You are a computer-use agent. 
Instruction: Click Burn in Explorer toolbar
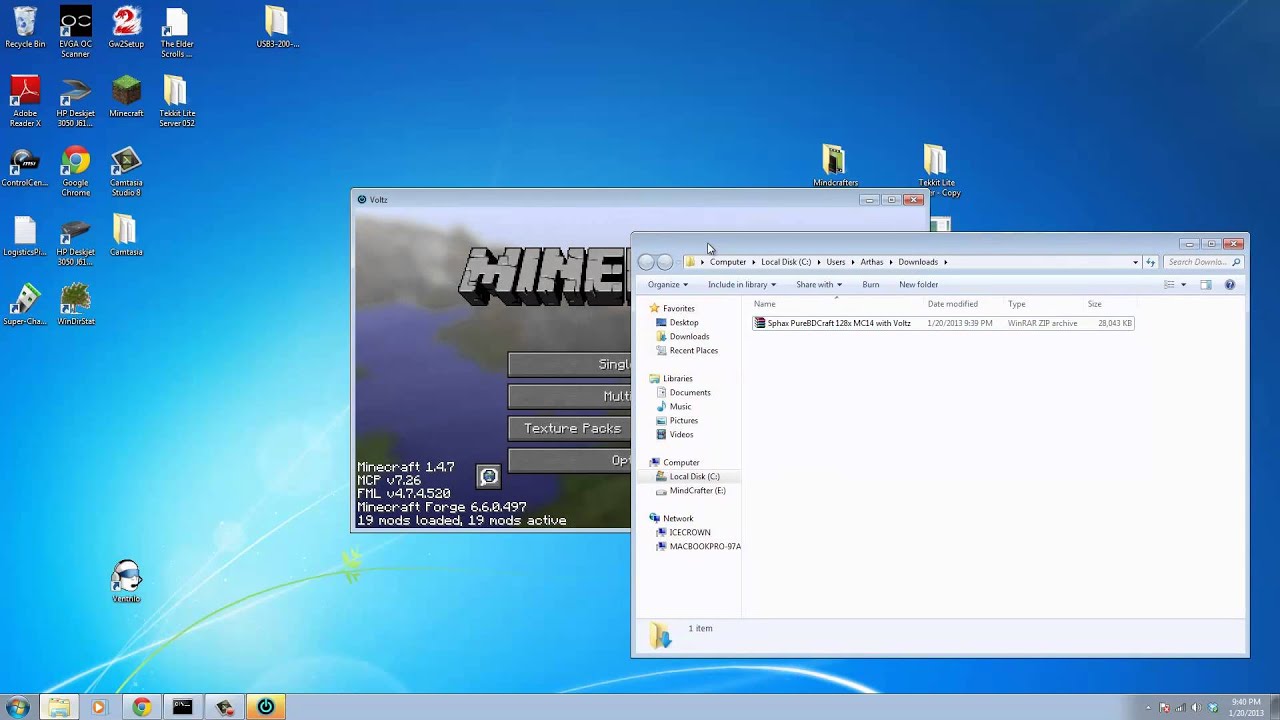click(x=871, y=285)
